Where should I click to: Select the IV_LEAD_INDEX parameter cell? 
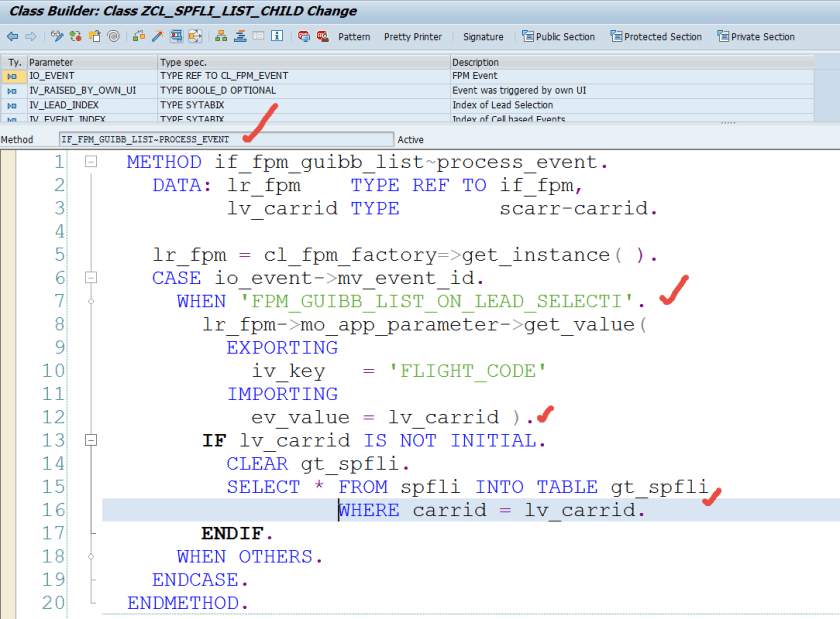92,105
